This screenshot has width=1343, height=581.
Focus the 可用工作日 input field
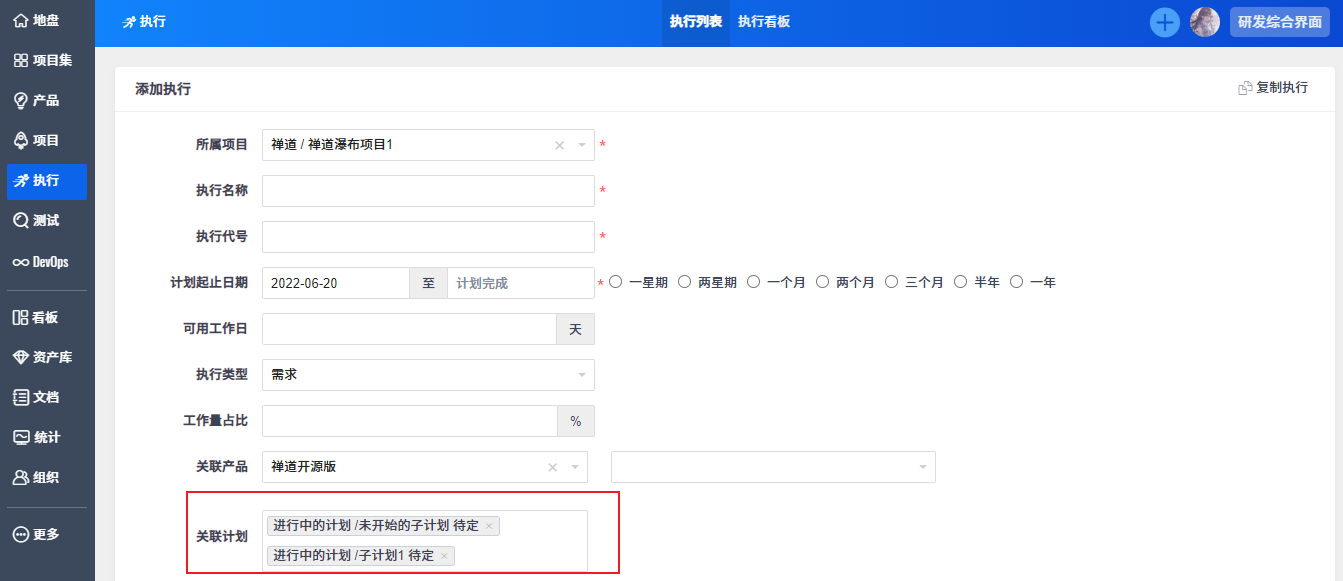(409, 329)
